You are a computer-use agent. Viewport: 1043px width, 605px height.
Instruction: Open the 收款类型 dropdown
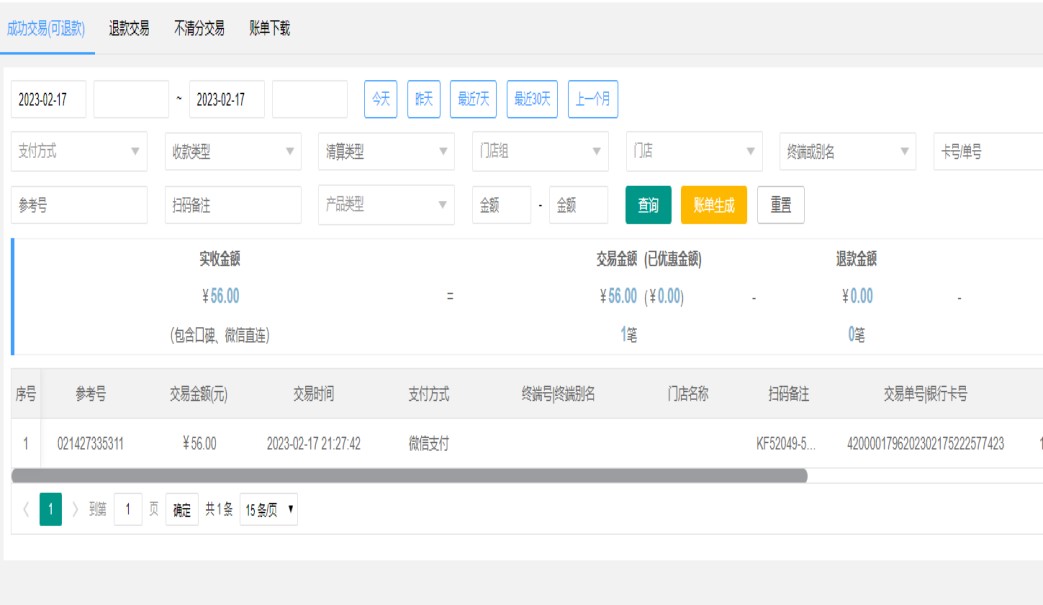click(x=232, y=152)
